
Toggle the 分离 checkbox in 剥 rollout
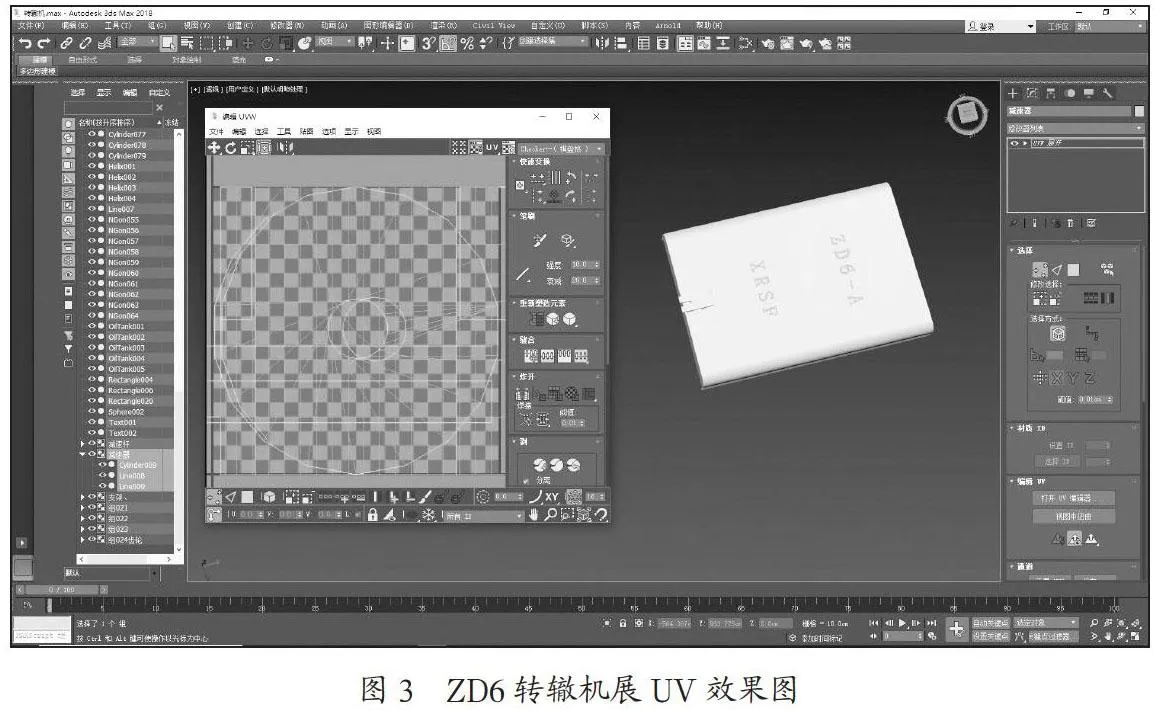[x=525, y=480]
